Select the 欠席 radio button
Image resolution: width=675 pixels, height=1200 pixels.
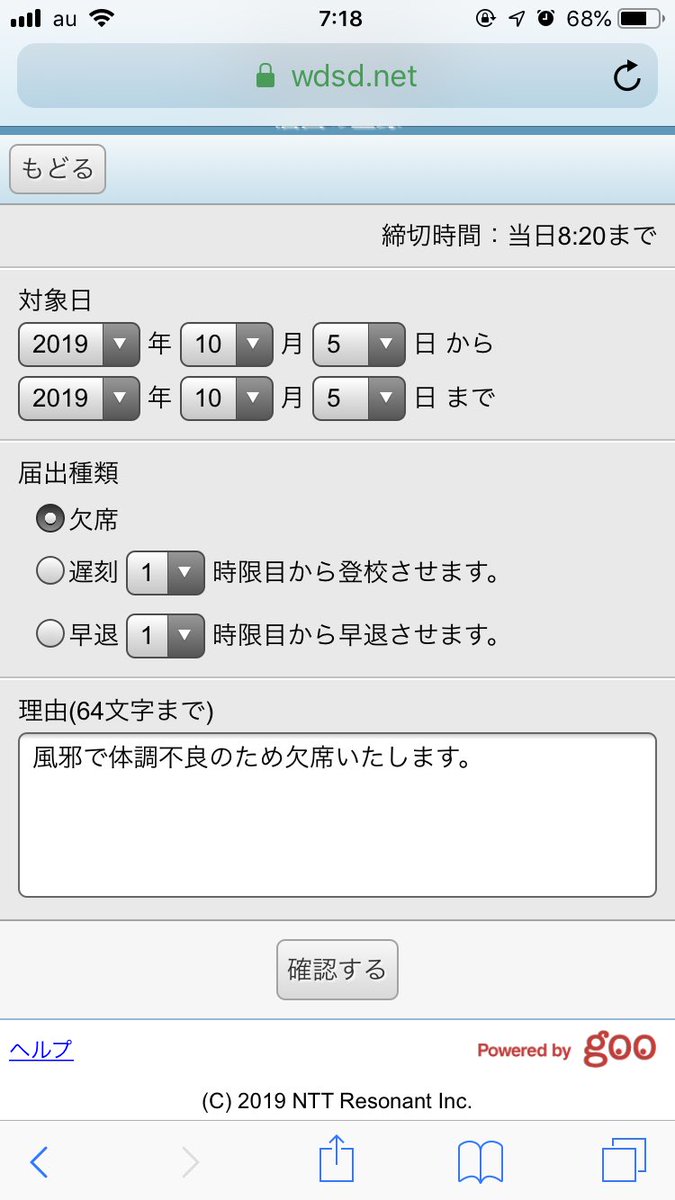50,519
